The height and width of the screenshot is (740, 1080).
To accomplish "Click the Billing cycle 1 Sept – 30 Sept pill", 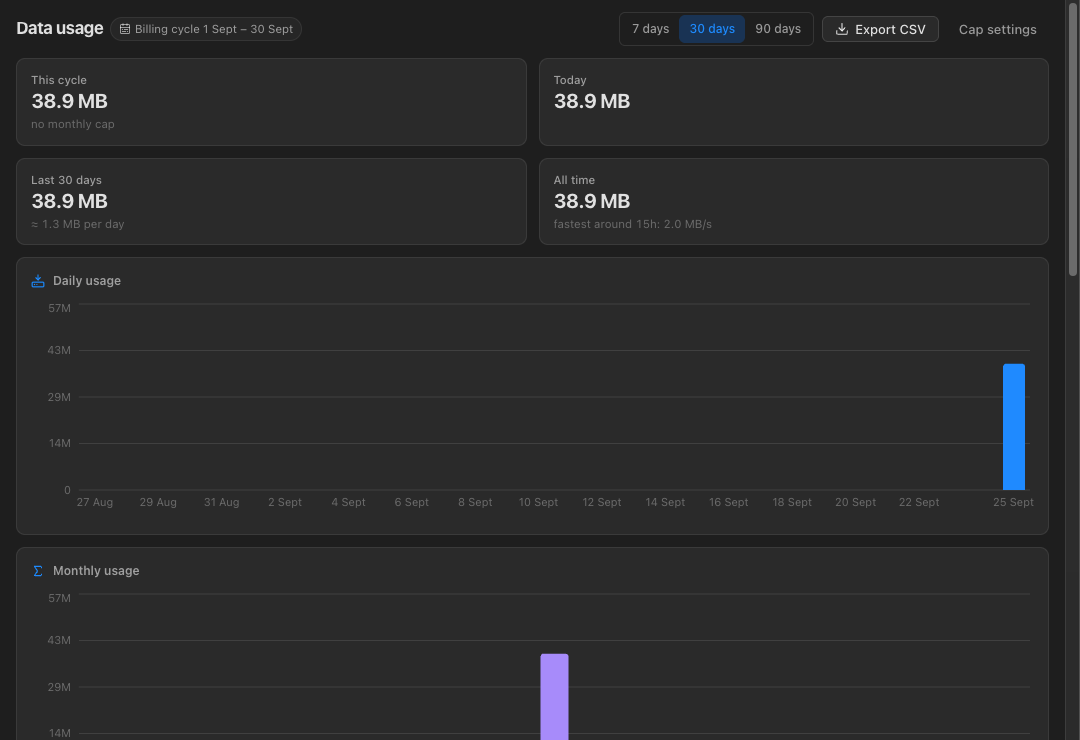I will coord(206,29).
